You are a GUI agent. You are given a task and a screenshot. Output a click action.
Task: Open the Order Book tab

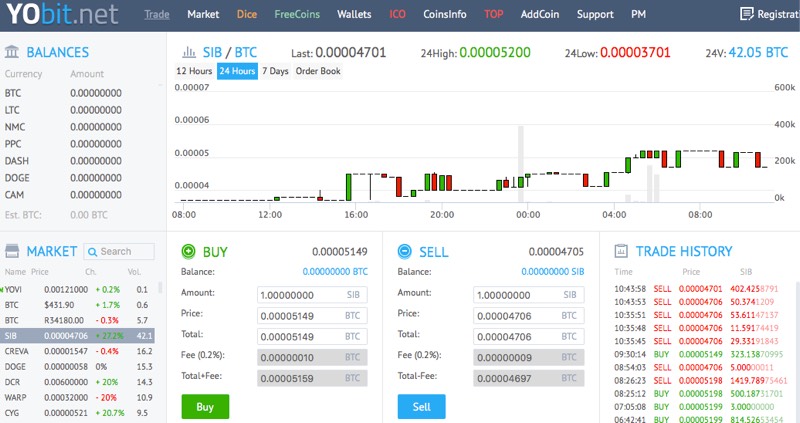click(318, 71)
